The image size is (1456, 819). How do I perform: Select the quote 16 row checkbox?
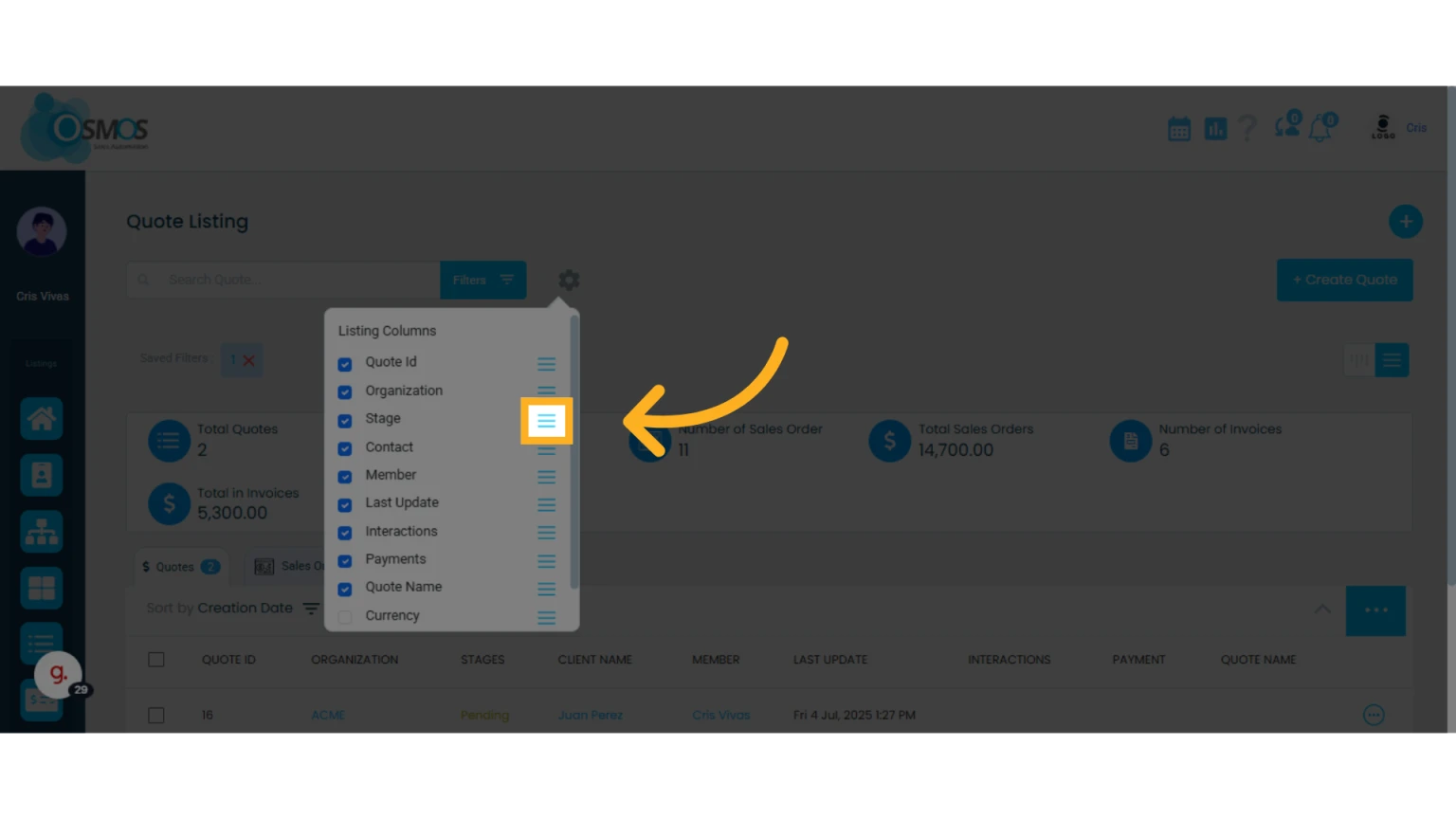pyautogui.click(x=156, y=716)
